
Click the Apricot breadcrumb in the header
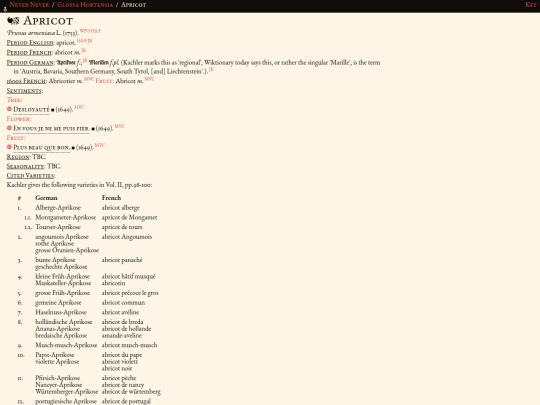click(134, 5)
